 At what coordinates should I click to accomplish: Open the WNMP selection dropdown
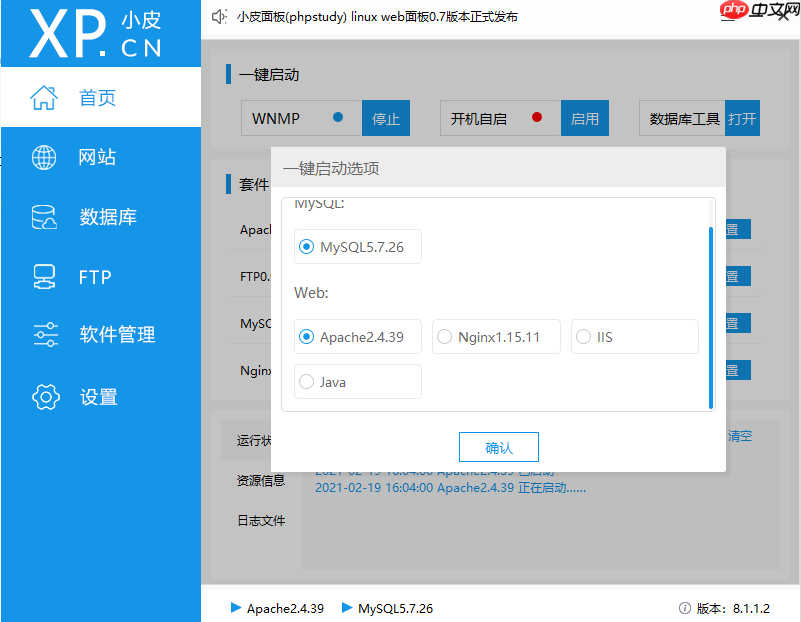pyautogui.click(x=300, y=118)
